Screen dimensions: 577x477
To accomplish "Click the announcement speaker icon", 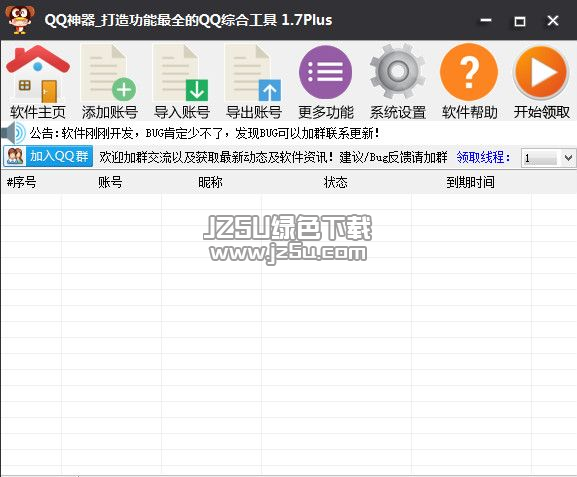I will pos(14,133).
